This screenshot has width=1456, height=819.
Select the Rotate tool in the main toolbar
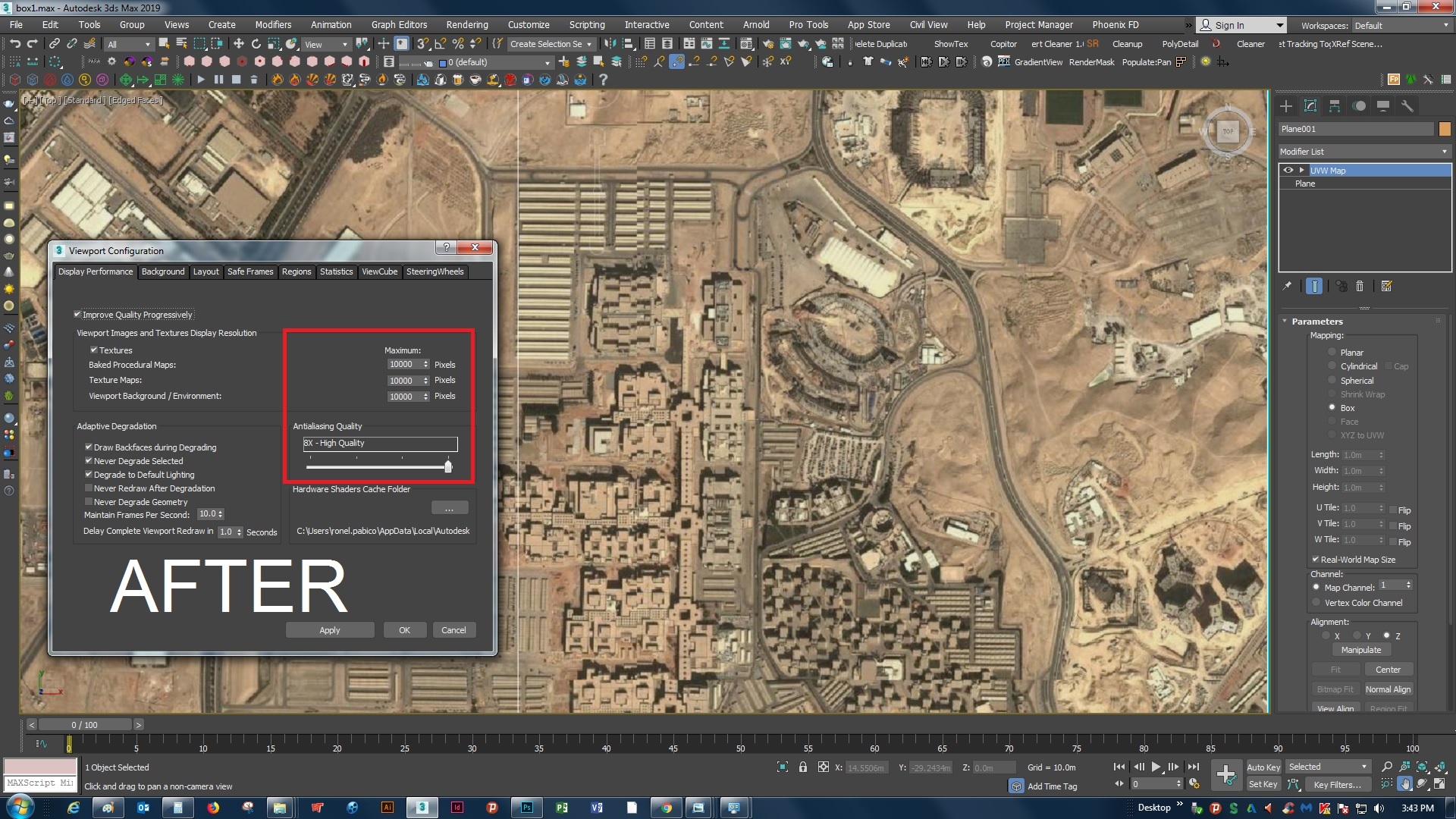coord(256,44)
